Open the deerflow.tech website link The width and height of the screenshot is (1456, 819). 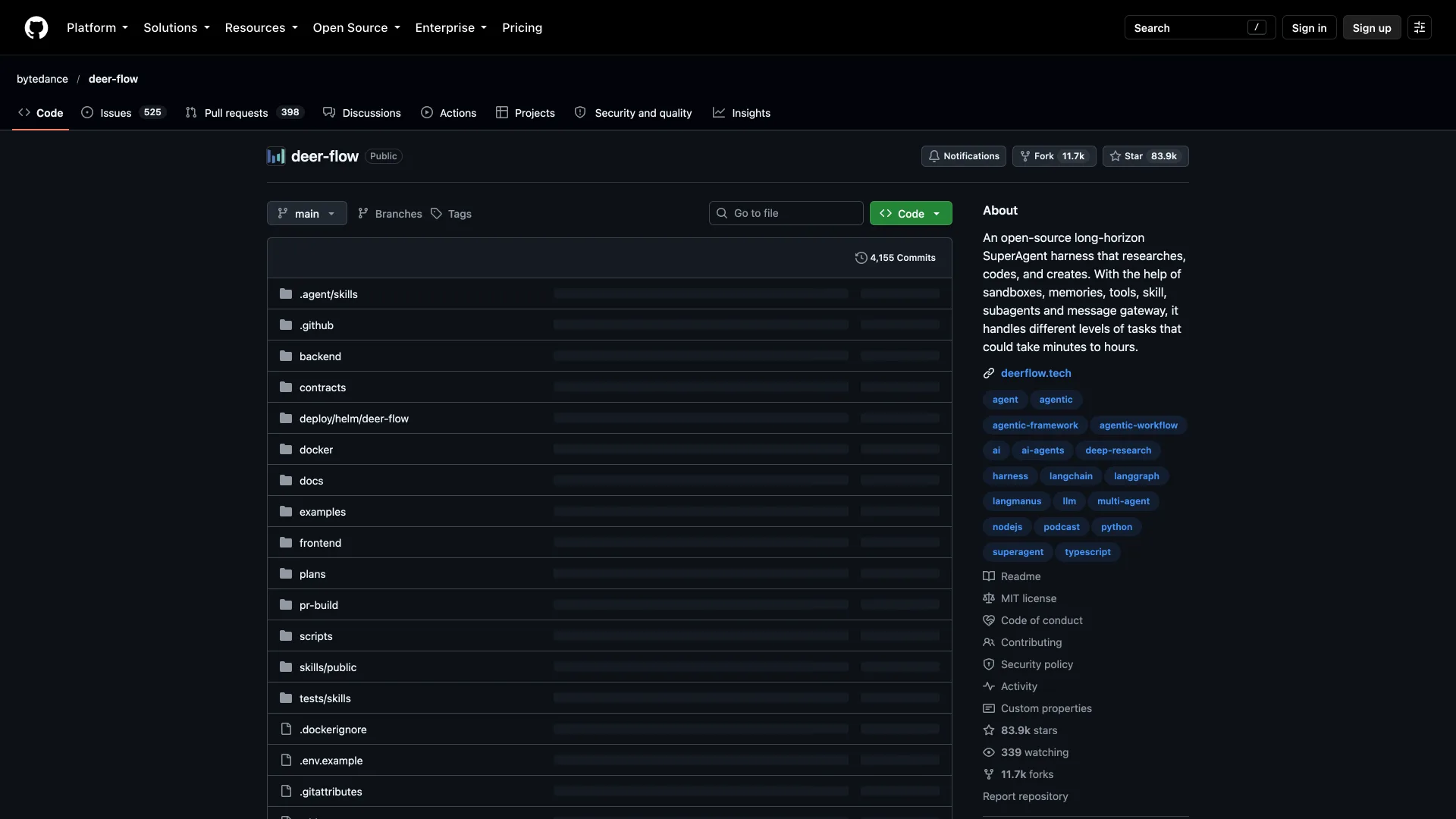coord(1036,373)
